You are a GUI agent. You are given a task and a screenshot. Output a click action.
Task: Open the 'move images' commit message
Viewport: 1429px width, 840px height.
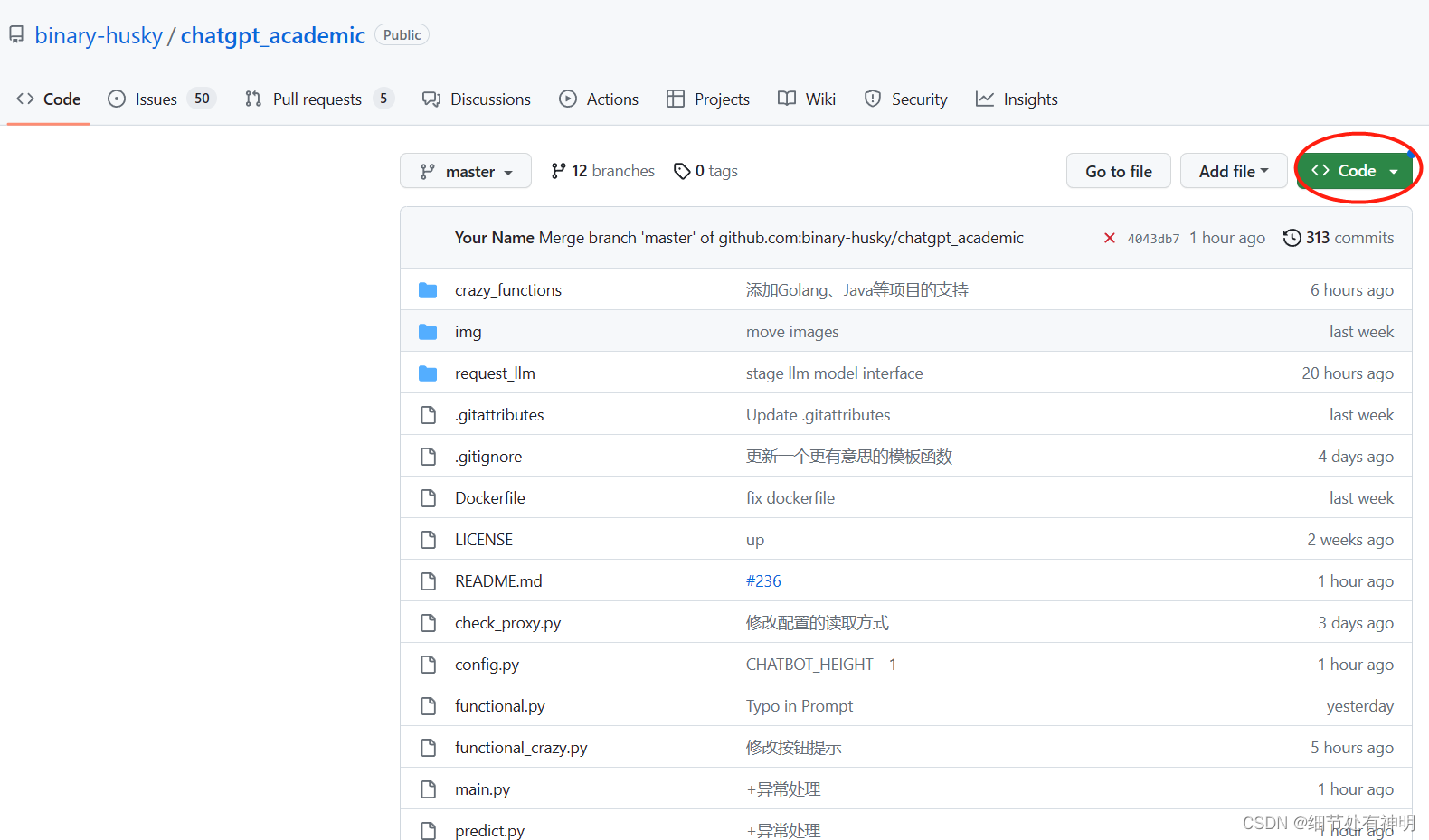click(x=792, y=332)
